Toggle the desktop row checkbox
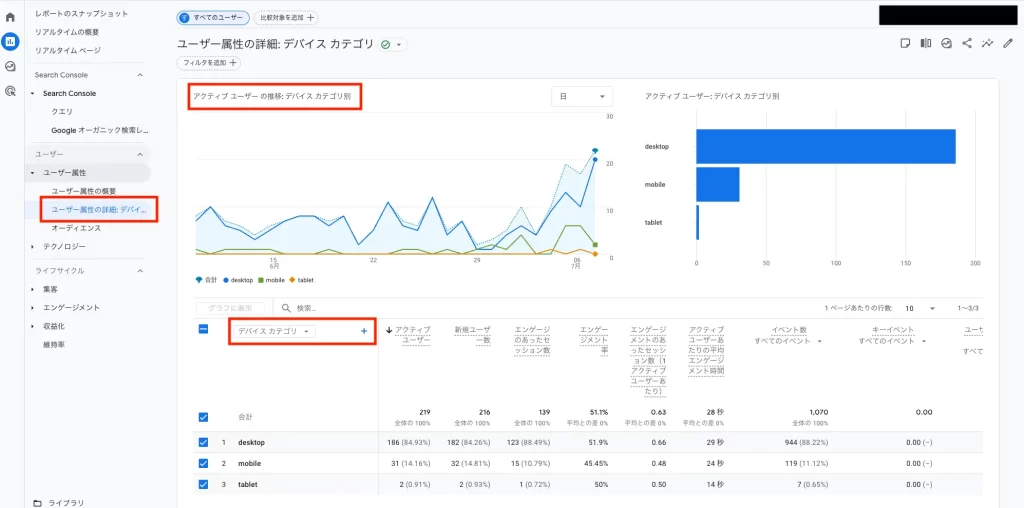This screenshot has width=1024, height=508. [203, 442]
